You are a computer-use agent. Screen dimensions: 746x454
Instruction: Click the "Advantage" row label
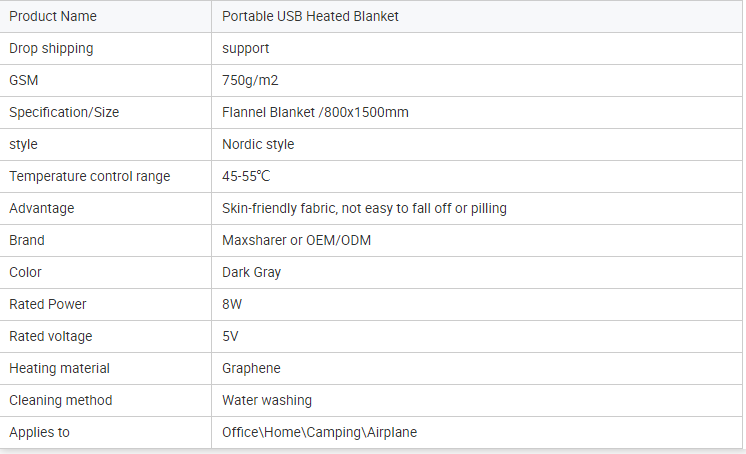pyautogui.click(x=41, y=208)
